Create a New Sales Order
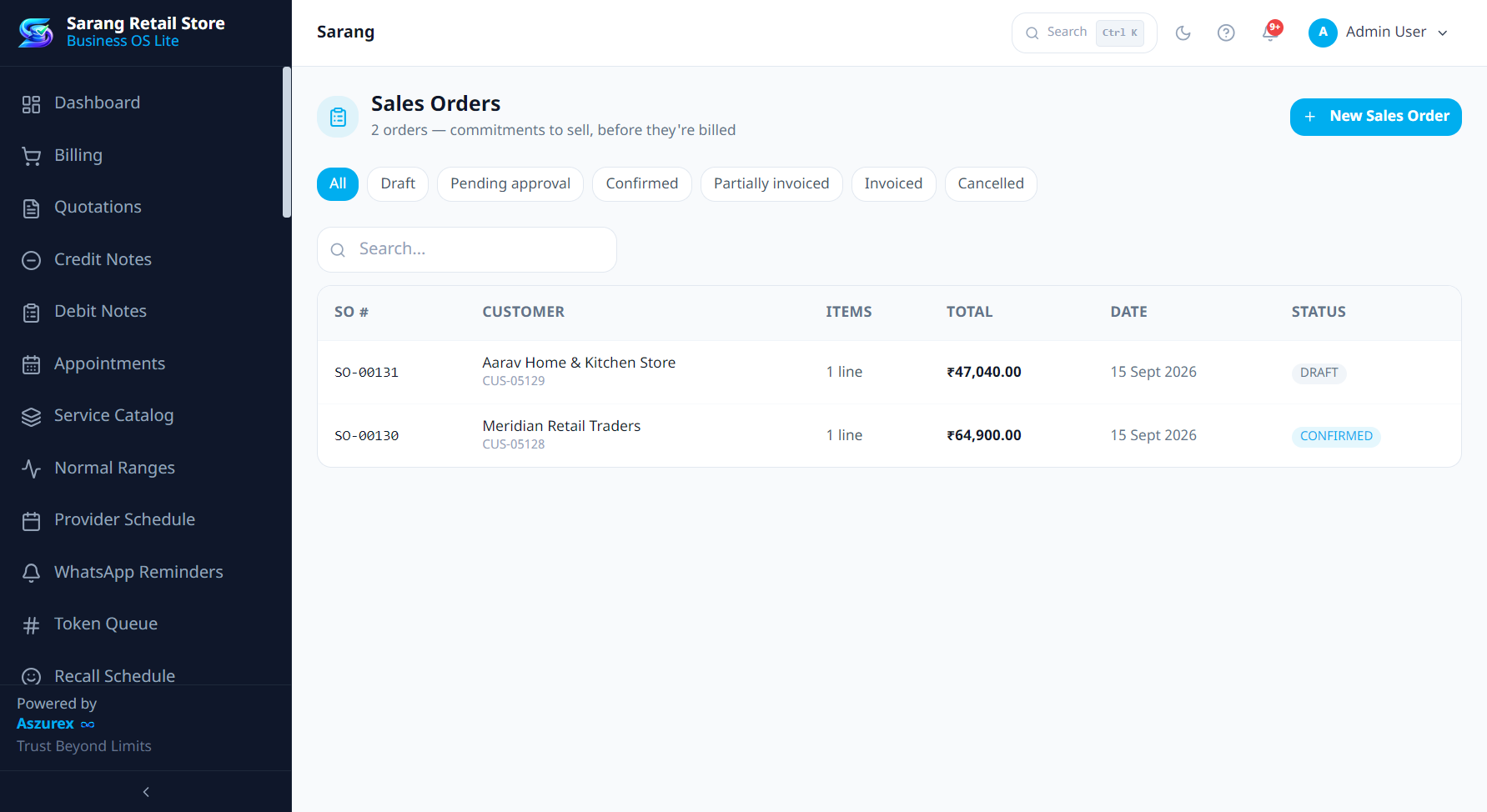This screenshot has width=1487, height=812. 1375,117
